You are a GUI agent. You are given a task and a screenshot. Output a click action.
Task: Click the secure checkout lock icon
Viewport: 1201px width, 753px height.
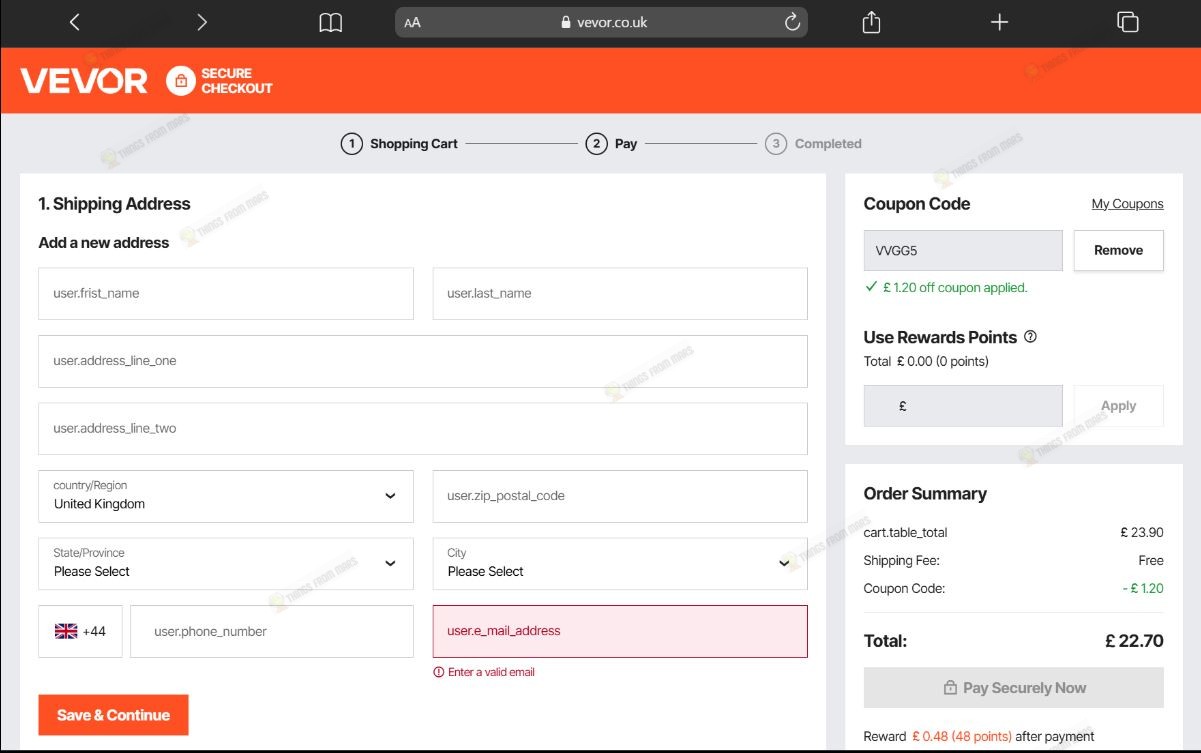pos(180,81)
